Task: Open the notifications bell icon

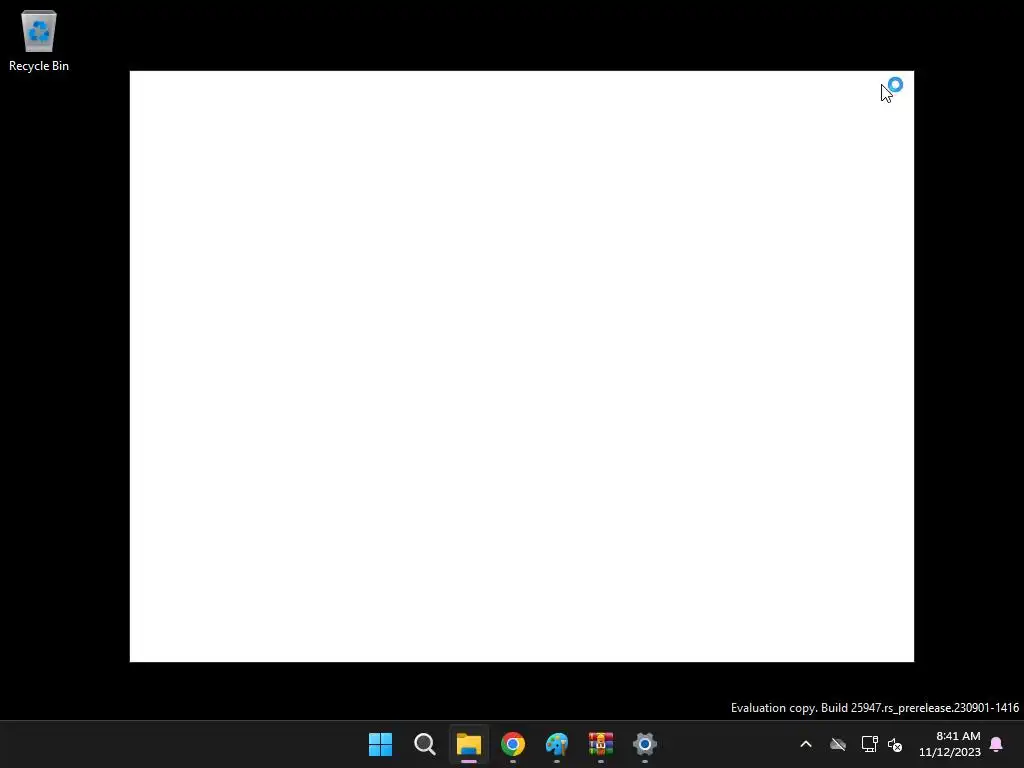Action: [996, 744]
